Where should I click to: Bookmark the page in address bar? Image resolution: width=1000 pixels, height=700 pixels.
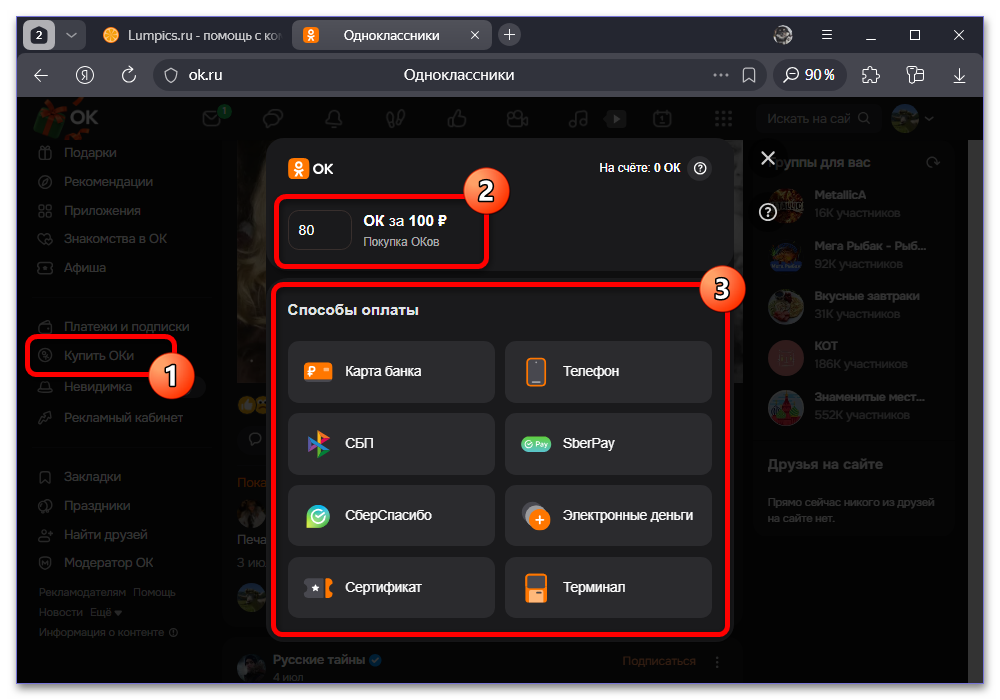coord(749,75)
